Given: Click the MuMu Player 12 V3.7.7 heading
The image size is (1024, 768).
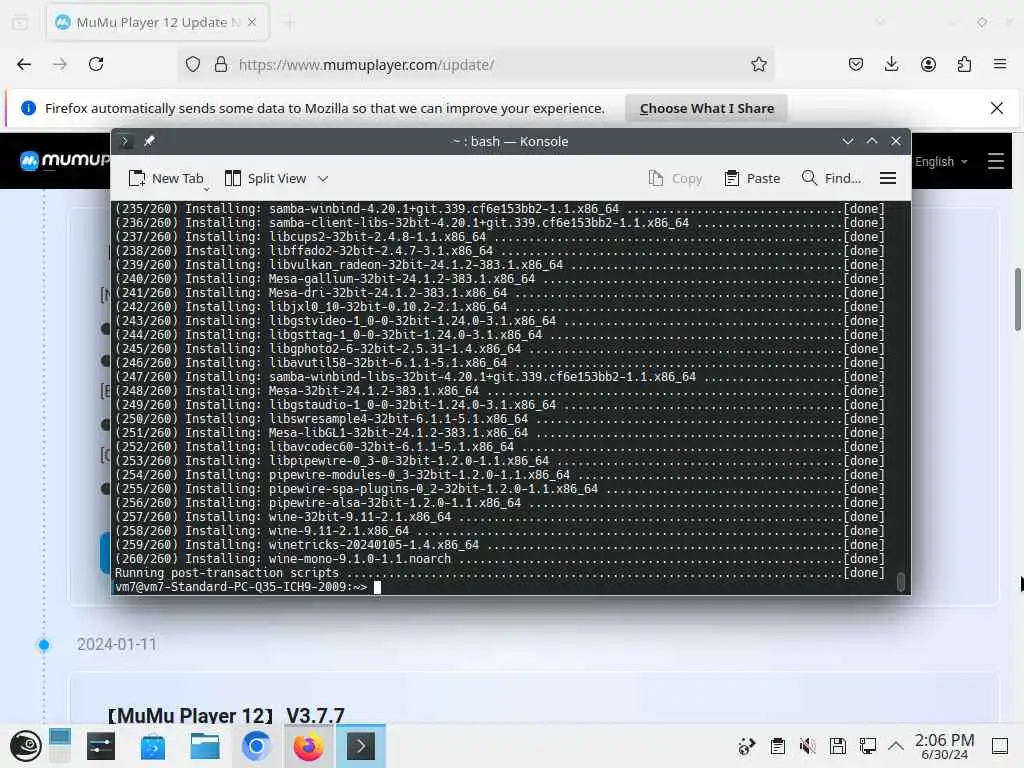Looking at the screenshot, I should [226, 716].
